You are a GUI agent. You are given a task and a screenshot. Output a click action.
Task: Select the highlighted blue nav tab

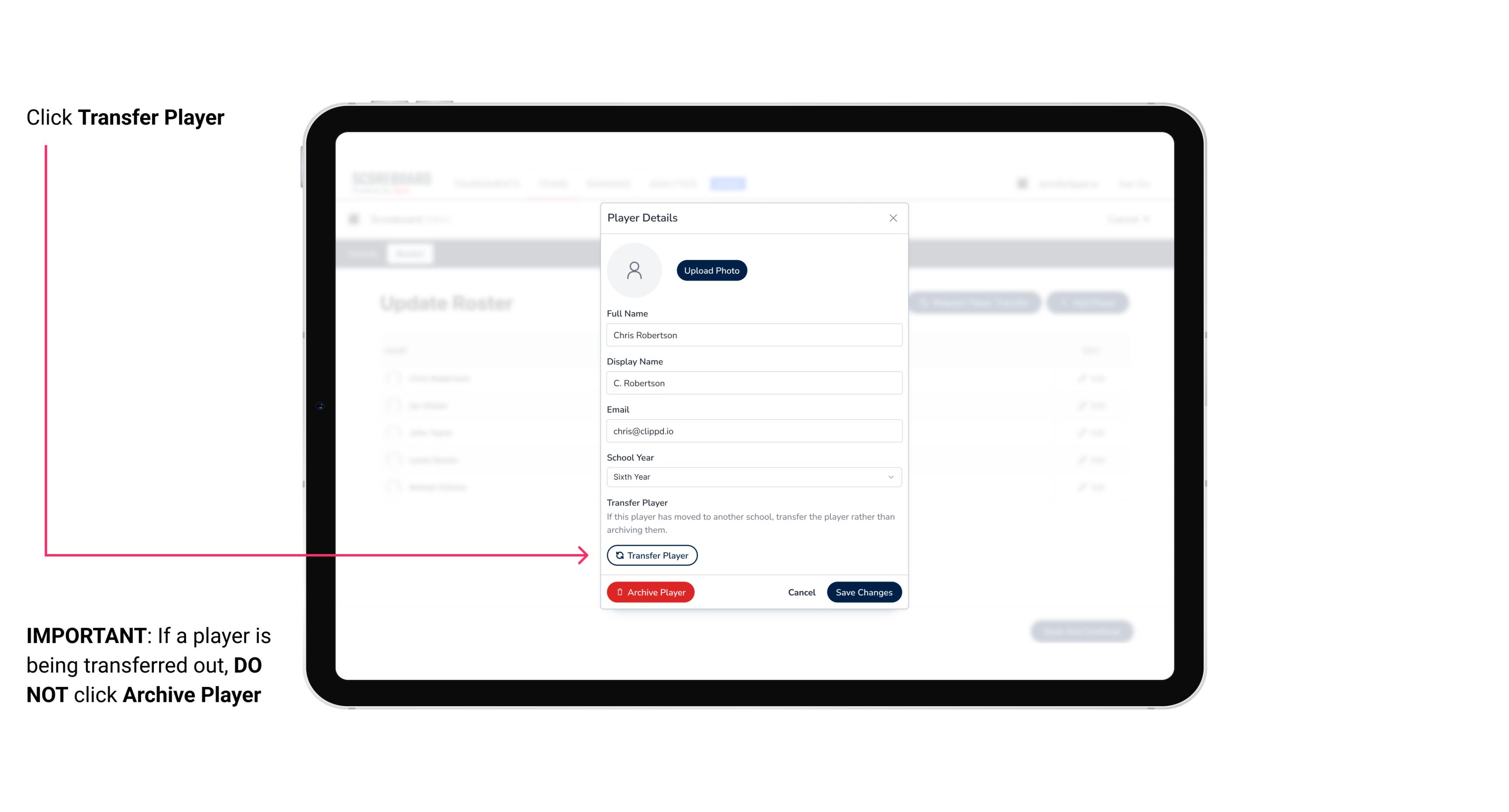click(729, 184)
